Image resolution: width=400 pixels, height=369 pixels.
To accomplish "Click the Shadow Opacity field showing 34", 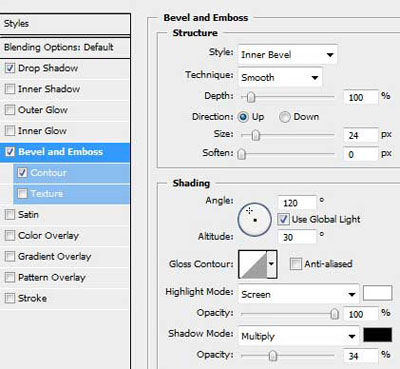I will pyautogui.click(x=361, y=356).
